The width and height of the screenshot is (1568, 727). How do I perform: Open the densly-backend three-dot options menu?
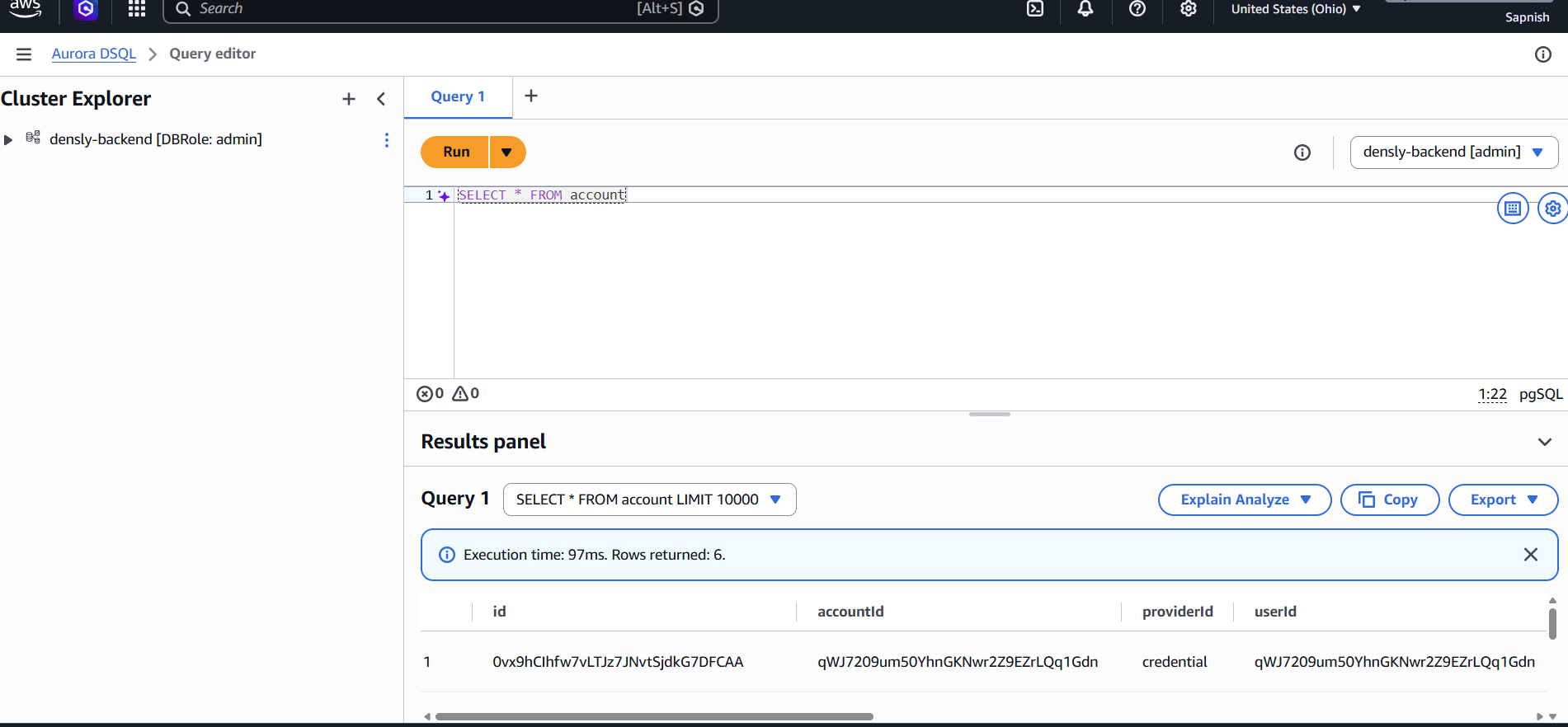386,140
